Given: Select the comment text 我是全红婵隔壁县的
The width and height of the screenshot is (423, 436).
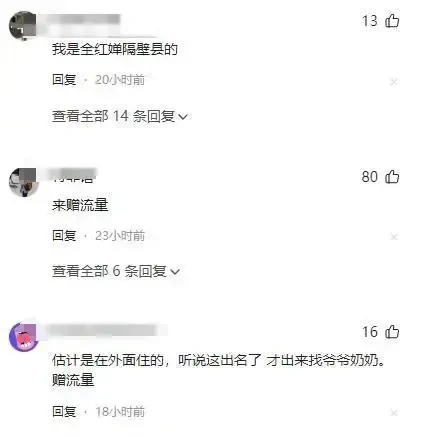Looking at the screenshot, I should (115, 49).
